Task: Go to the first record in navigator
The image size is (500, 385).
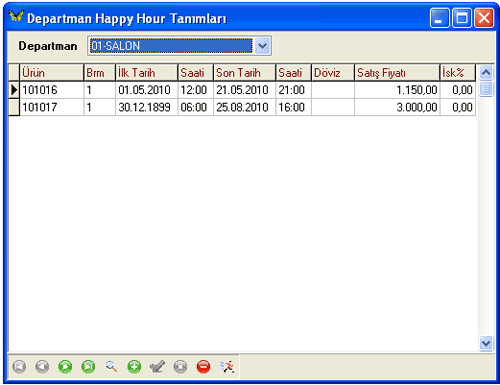Action: 19,367
